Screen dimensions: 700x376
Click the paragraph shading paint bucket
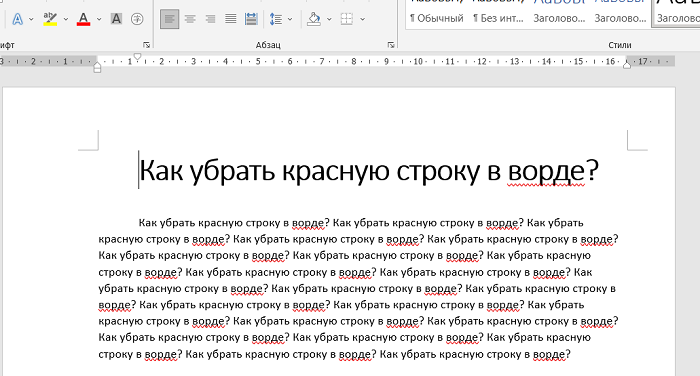[314, 19]
